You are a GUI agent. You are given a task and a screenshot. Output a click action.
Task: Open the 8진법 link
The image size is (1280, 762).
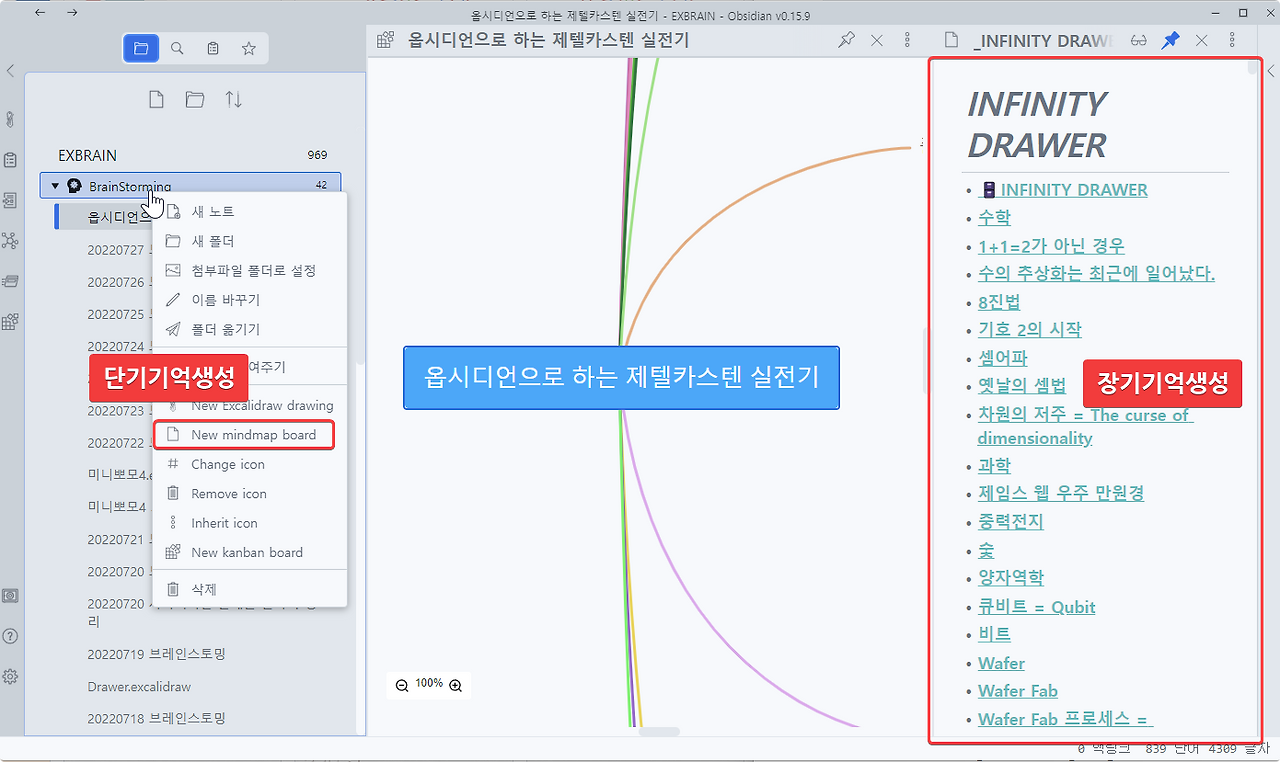pyautogui.click(x=999, y=302)
